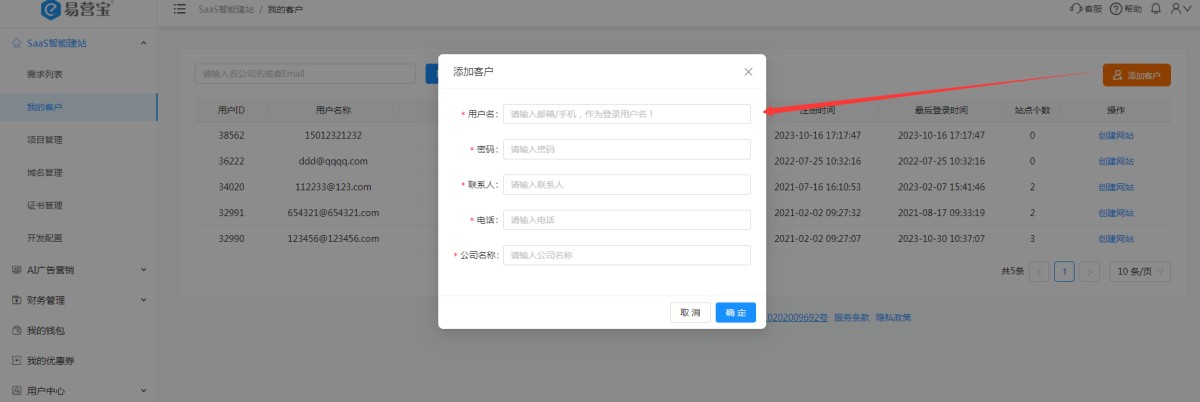The height and width of the screenshot is (402, 1200).
Task: Click the 用户名 input field
Action: 626,114
